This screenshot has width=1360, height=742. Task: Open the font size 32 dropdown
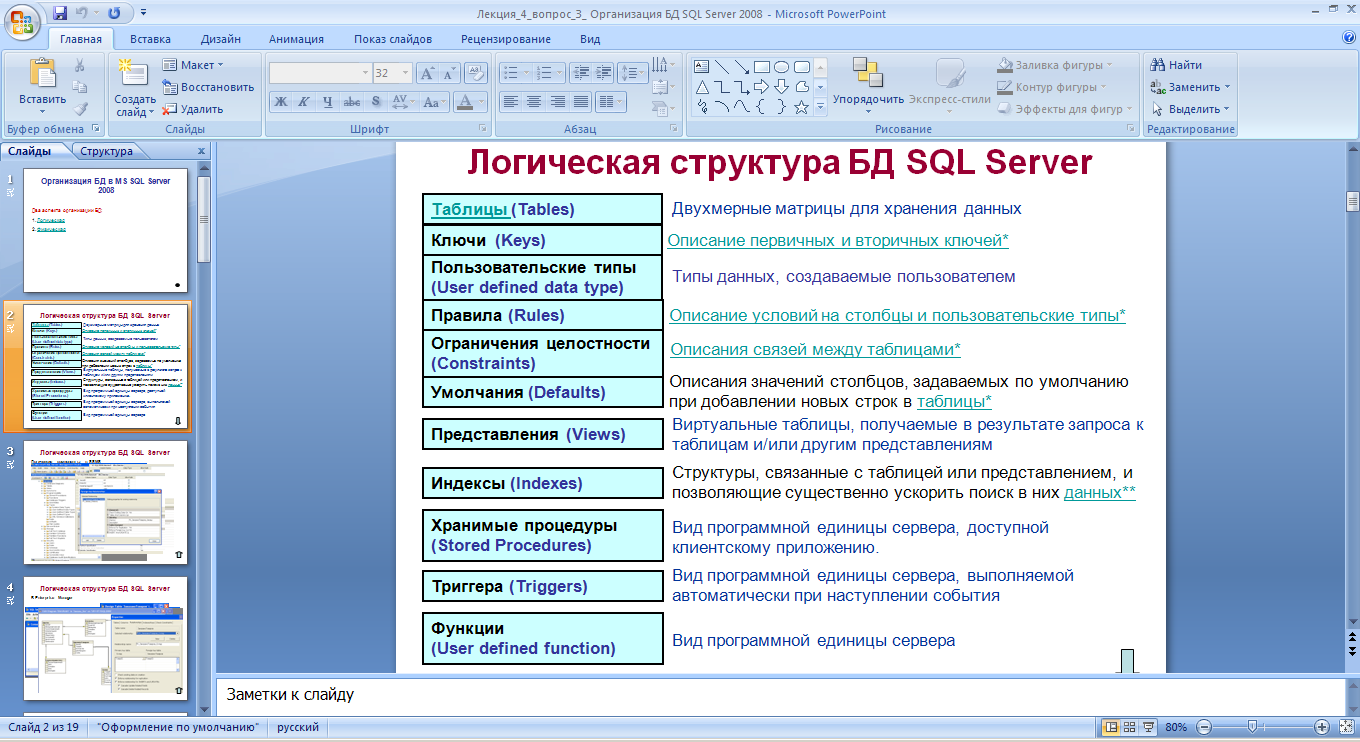(x=405, y=73)
